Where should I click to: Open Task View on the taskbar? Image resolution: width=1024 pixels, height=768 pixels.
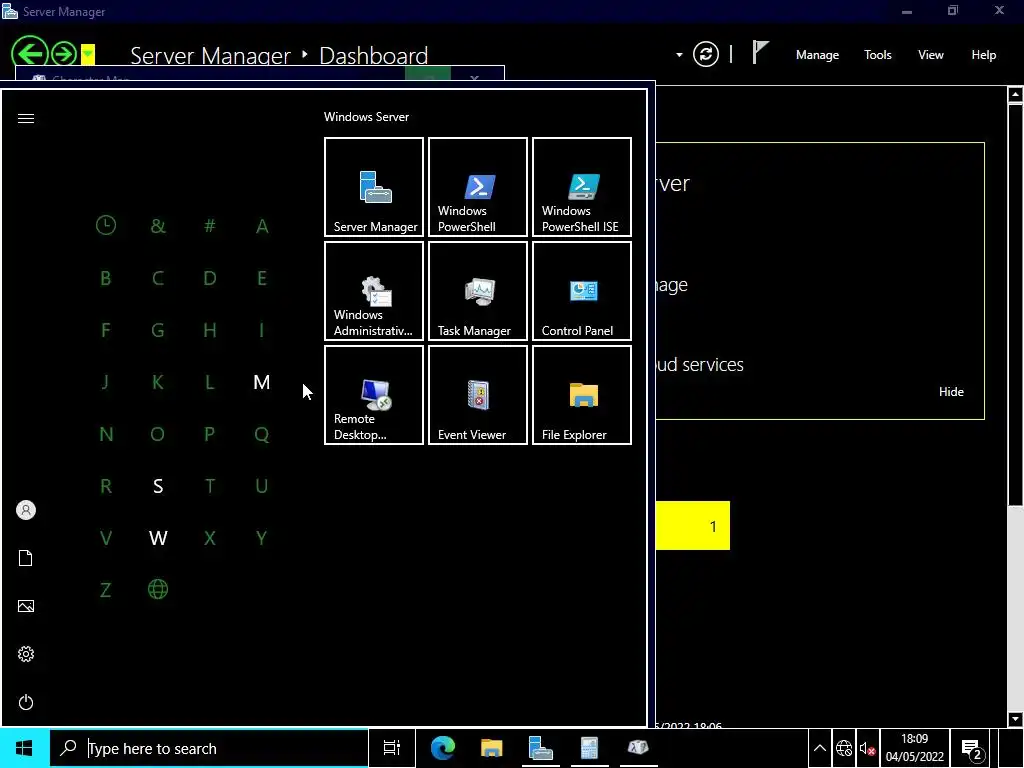click(391, 748)
